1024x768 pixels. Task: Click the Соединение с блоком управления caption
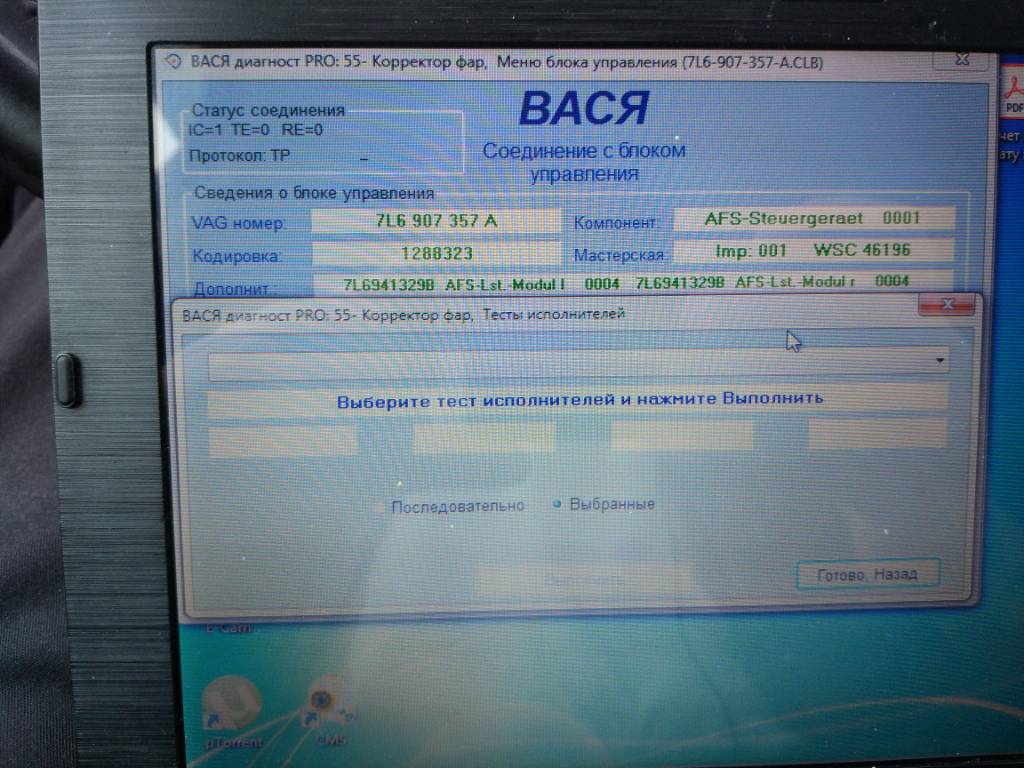584,162
